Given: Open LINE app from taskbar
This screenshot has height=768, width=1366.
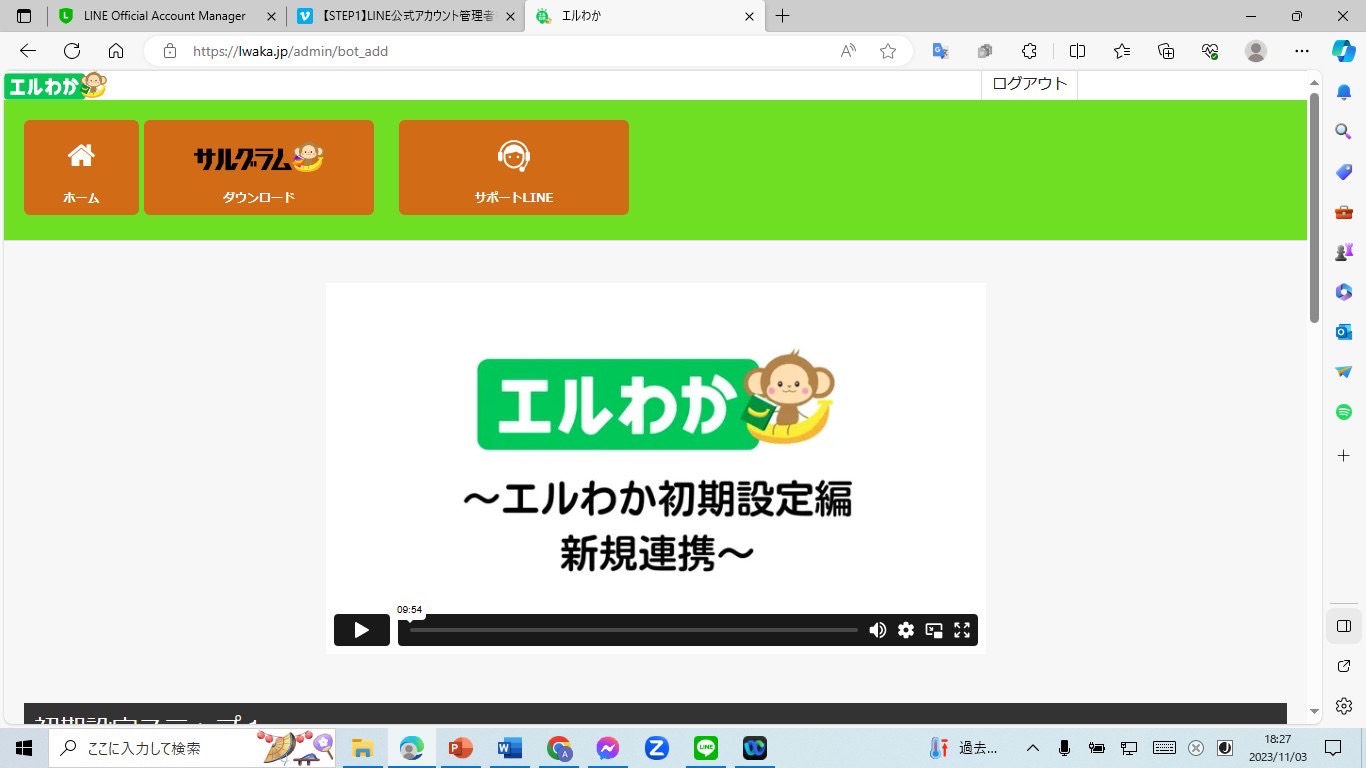Looking at the screenshot, I should [x=705, y=748].
